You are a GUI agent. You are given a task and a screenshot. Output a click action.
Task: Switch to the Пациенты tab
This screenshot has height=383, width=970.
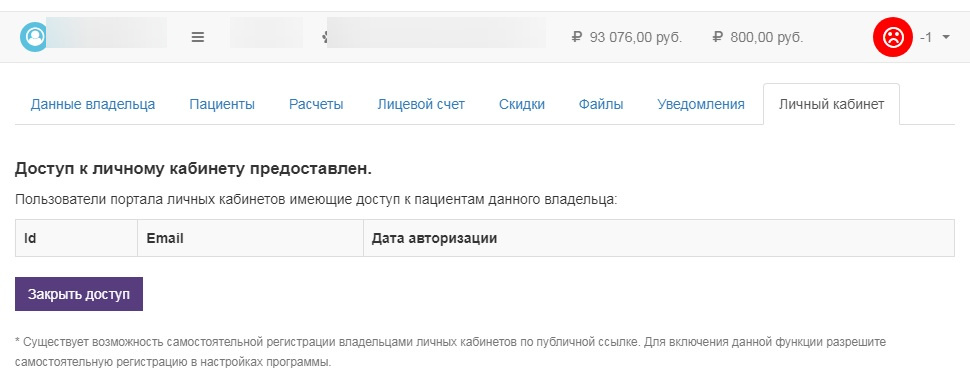pyautogui.click(x=222, y=104)
